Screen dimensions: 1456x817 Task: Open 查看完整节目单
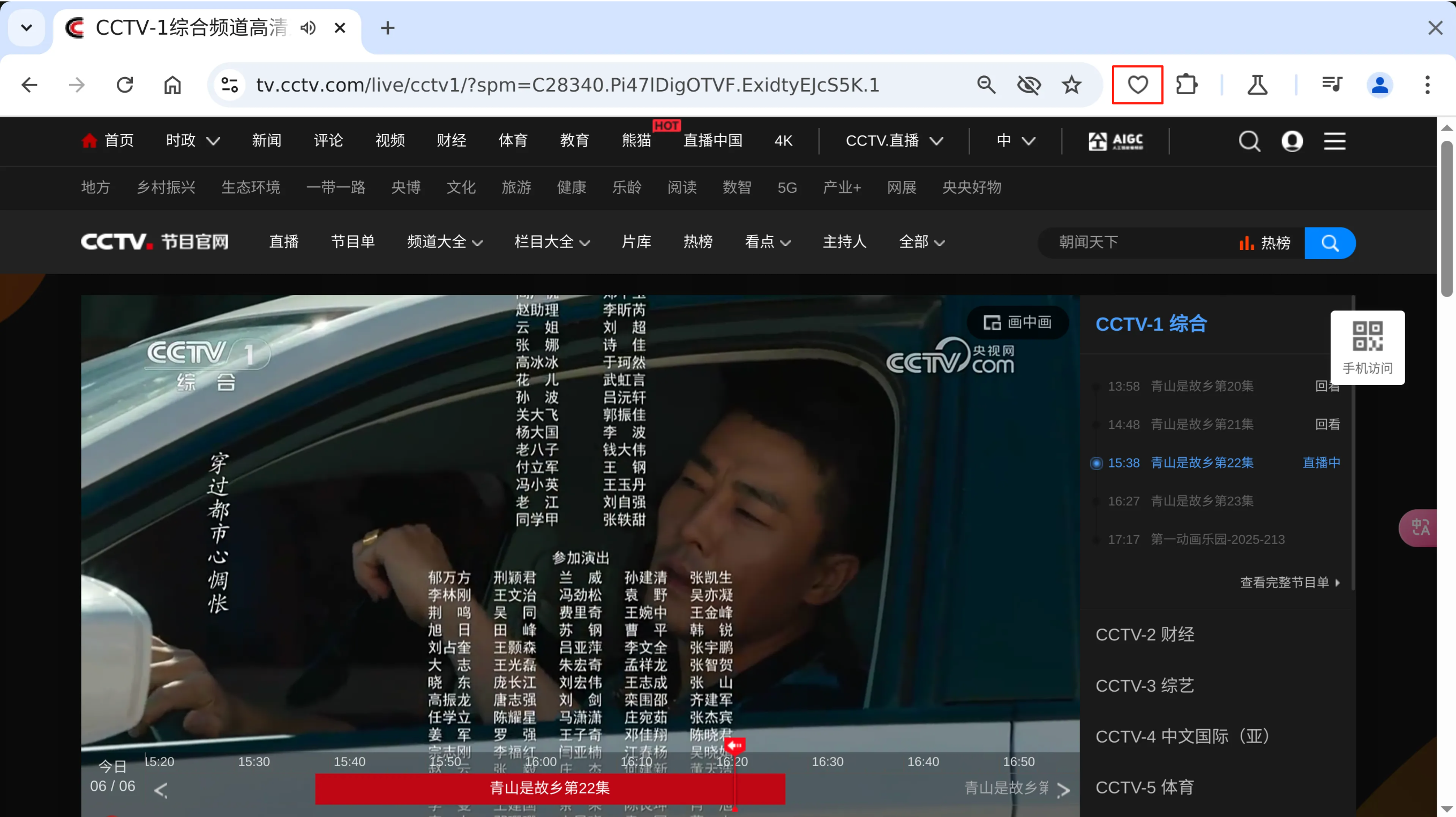pos(1289,583)
